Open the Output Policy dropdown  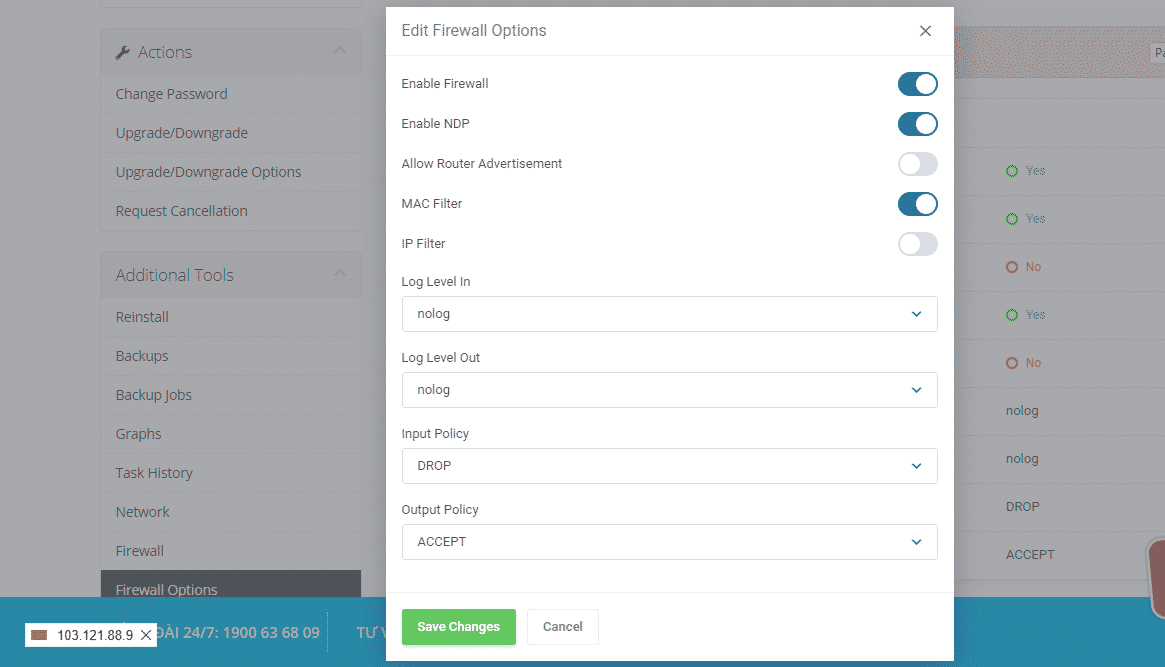tap(669, 542)
